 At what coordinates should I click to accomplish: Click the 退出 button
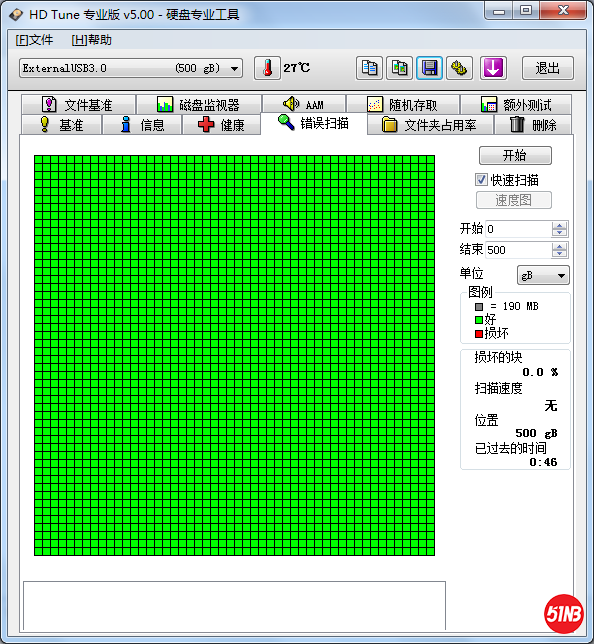pyautogui.click(x=548, y=68)
